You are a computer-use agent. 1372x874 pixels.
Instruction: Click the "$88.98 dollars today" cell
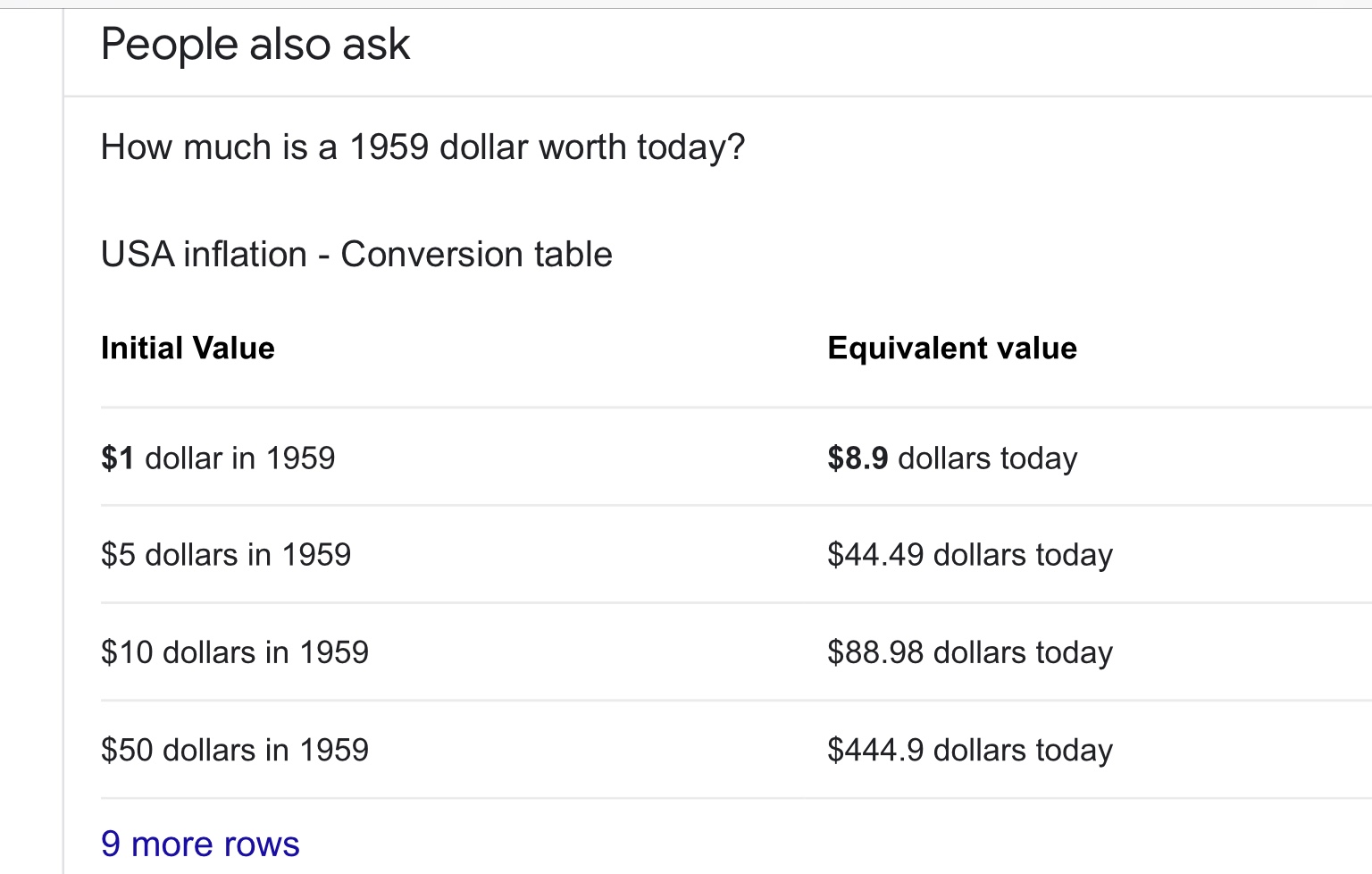970,652
